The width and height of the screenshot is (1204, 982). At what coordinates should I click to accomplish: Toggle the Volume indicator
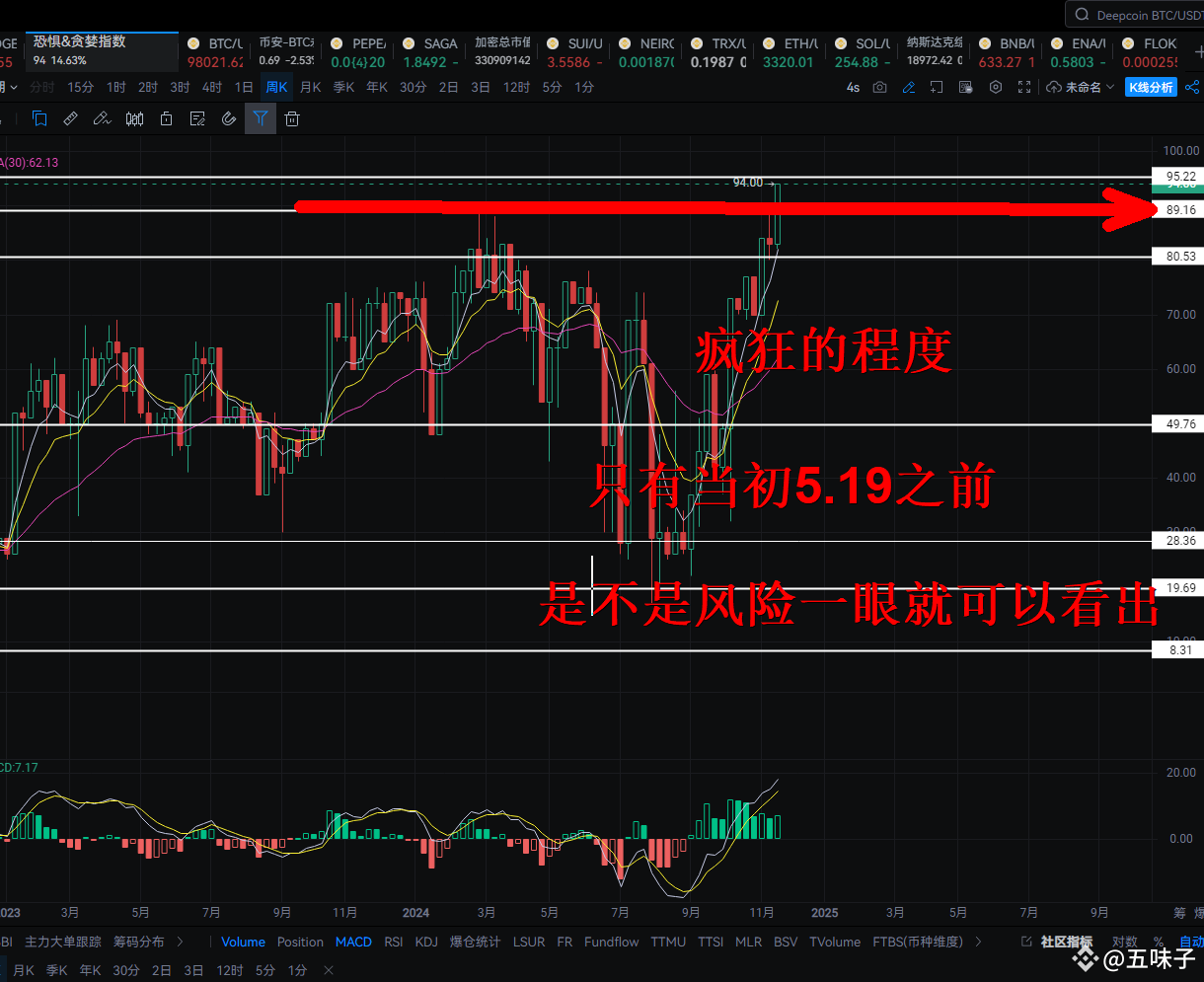[x=243, y=942]
